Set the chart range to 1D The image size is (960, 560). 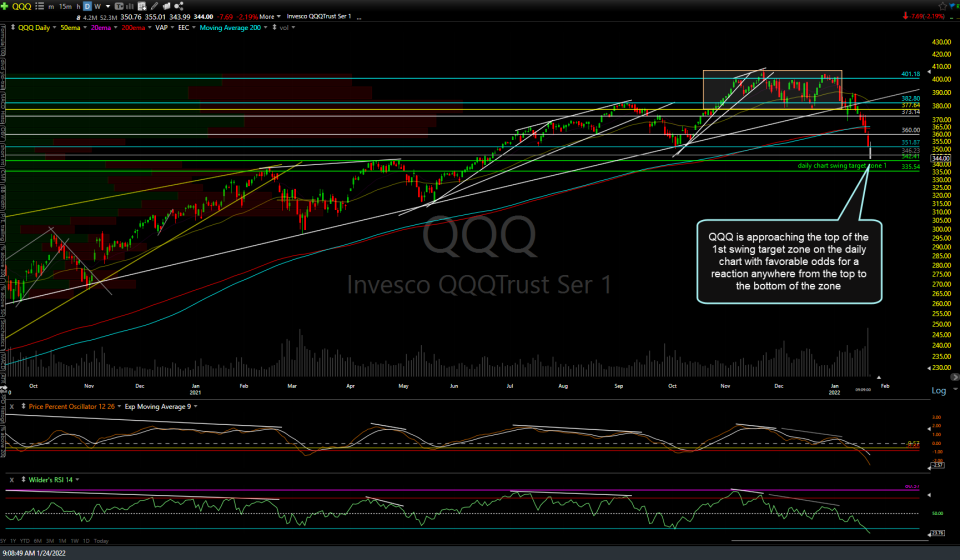(86, 541)
